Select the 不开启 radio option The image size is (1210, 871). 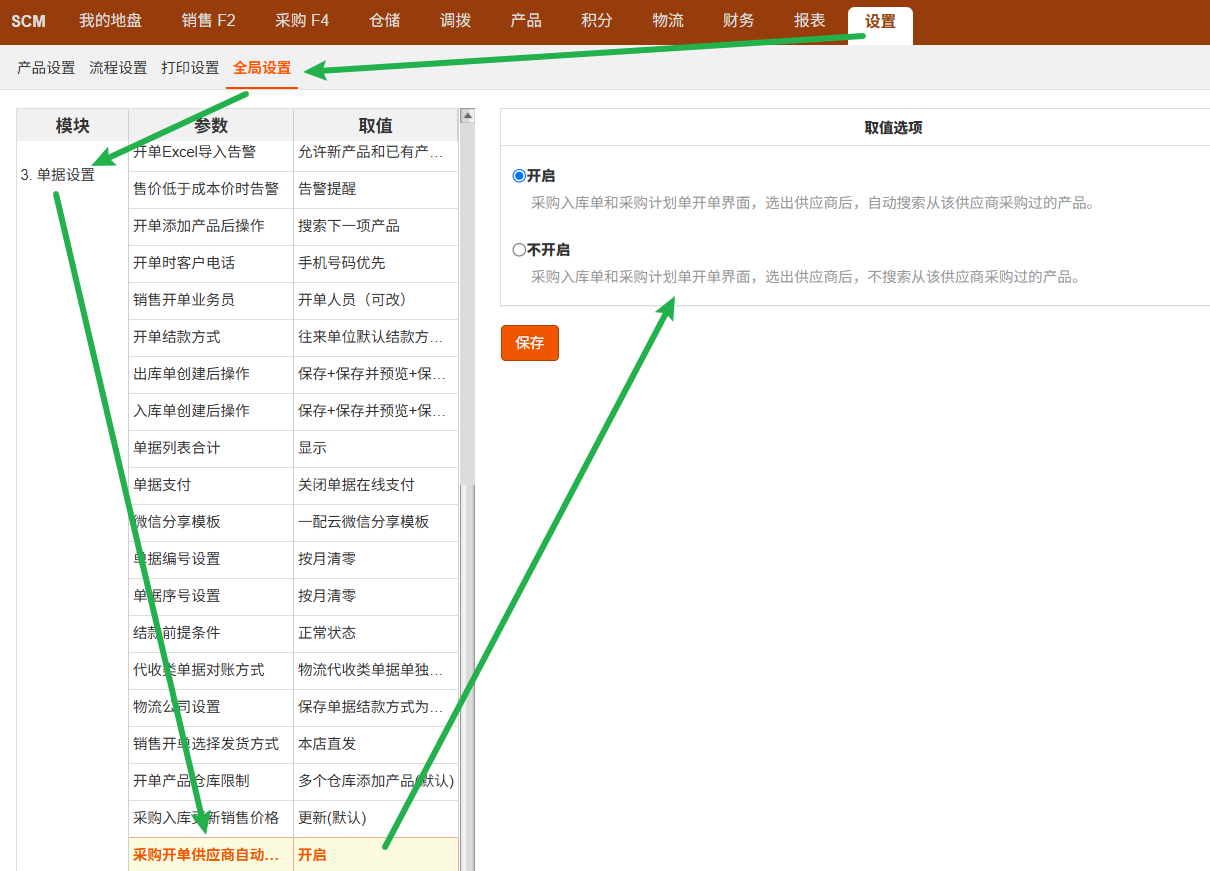tap(519, 250)
